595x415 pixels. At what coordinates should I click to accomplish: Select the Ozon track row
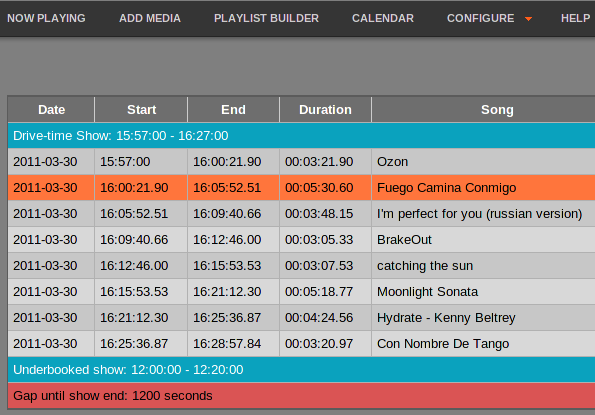tap(301, 162)
